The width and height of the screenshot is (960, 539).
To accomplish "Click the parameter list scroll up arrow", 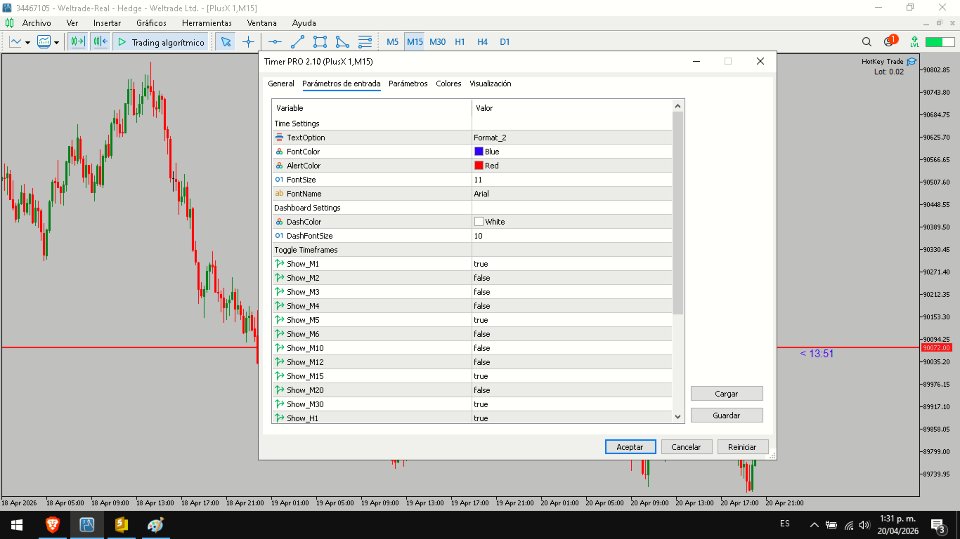I will coord(678,106).
